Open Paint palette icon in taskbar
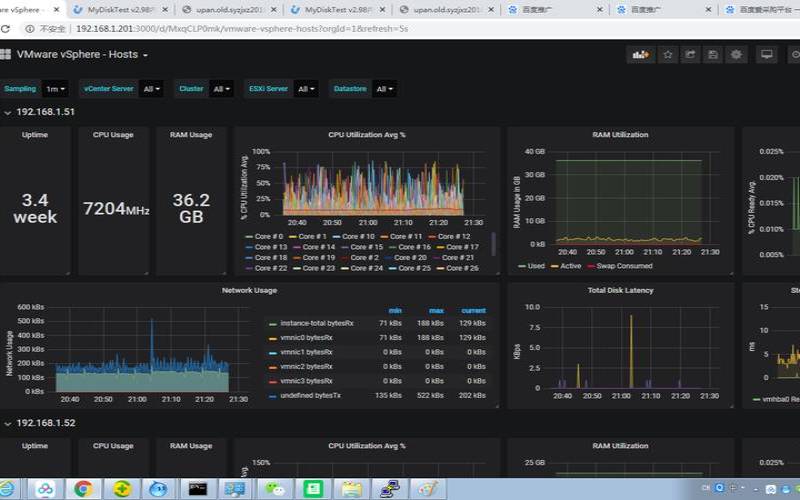The width and height of the screenshot is (800, 500). pyautogui.click(x=428, y=489)
